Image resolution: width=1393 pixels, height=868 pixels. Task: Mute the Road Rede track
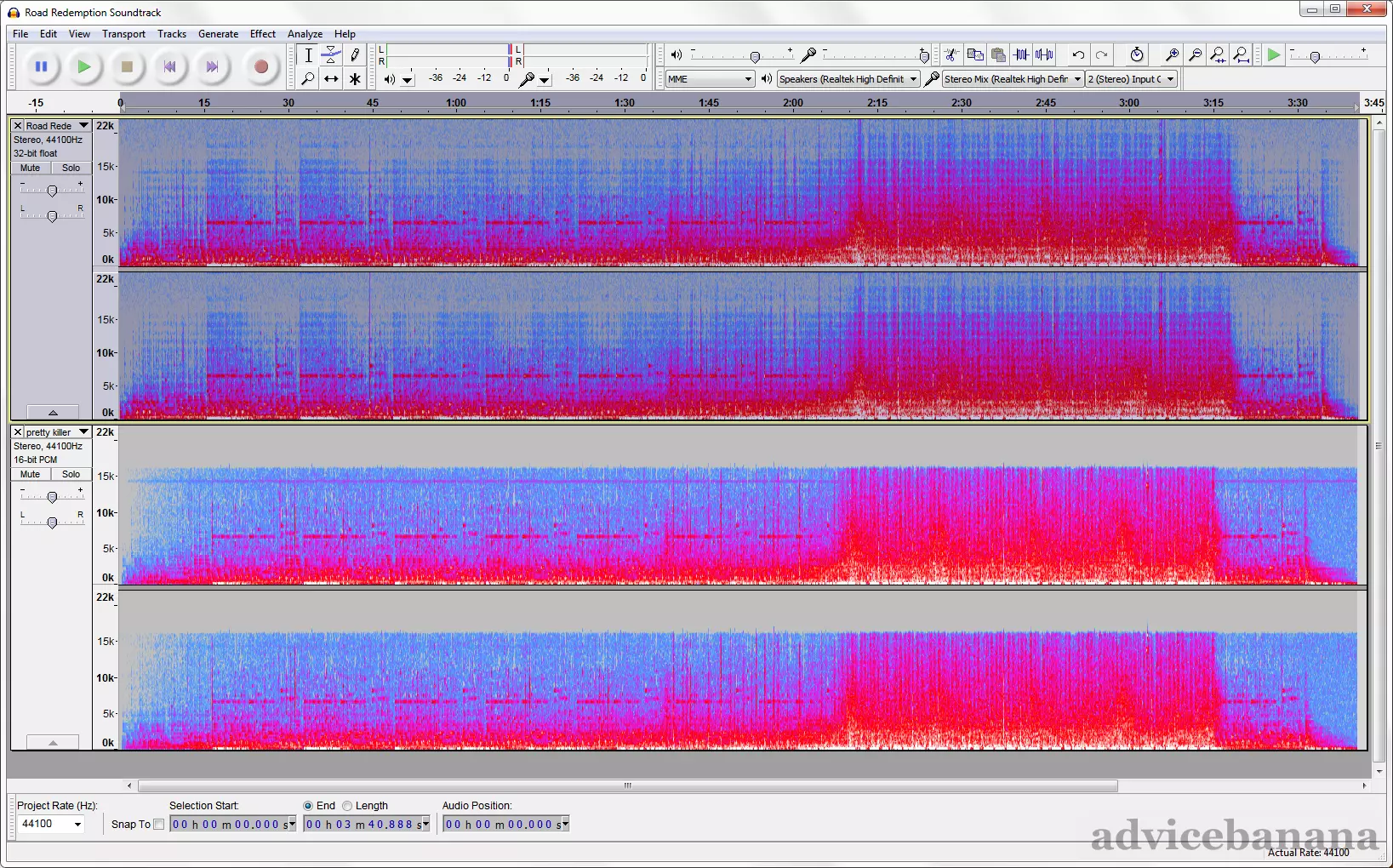pos(31,168)
